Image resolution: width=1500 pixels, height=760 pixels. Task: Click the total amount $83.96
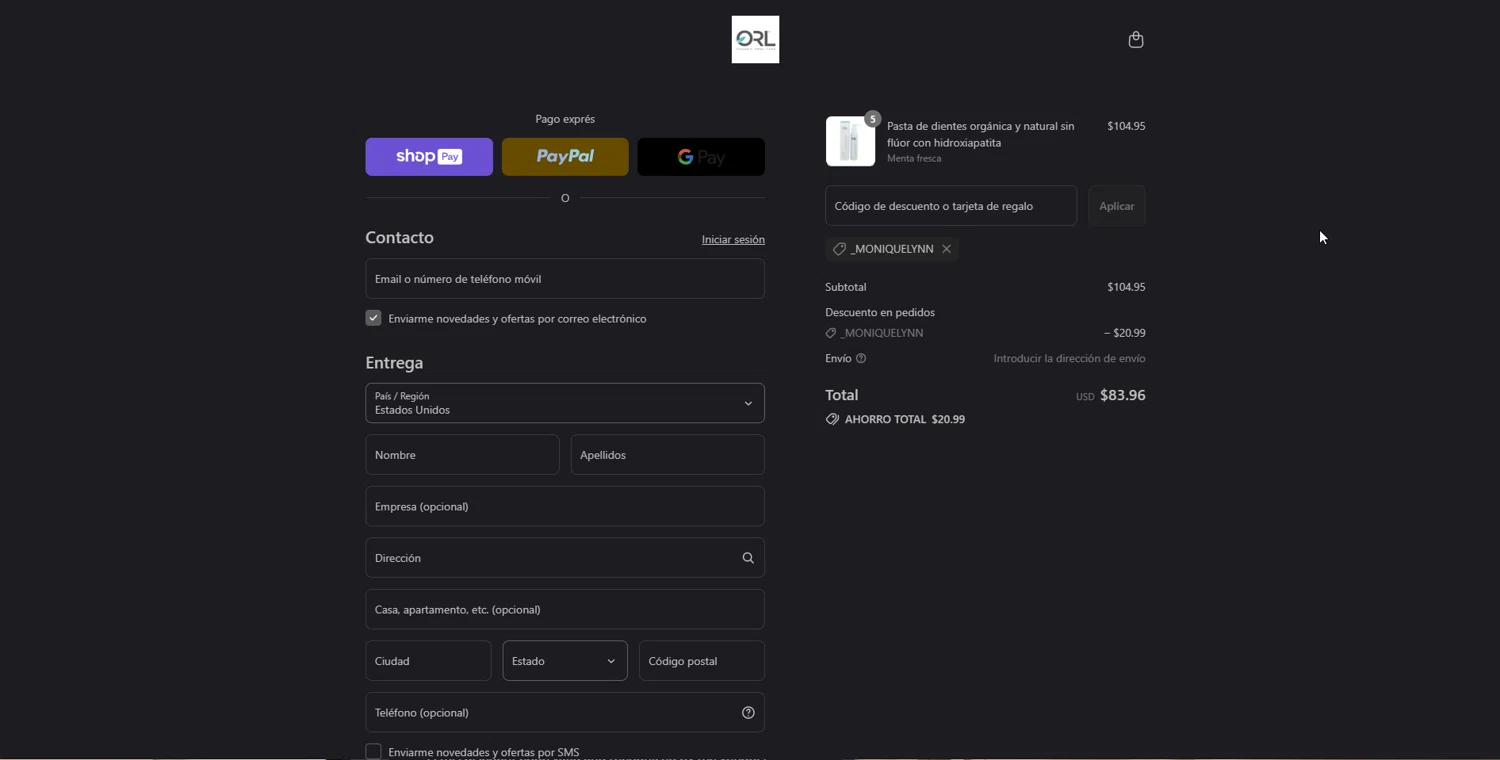[x=1123, y=395]
